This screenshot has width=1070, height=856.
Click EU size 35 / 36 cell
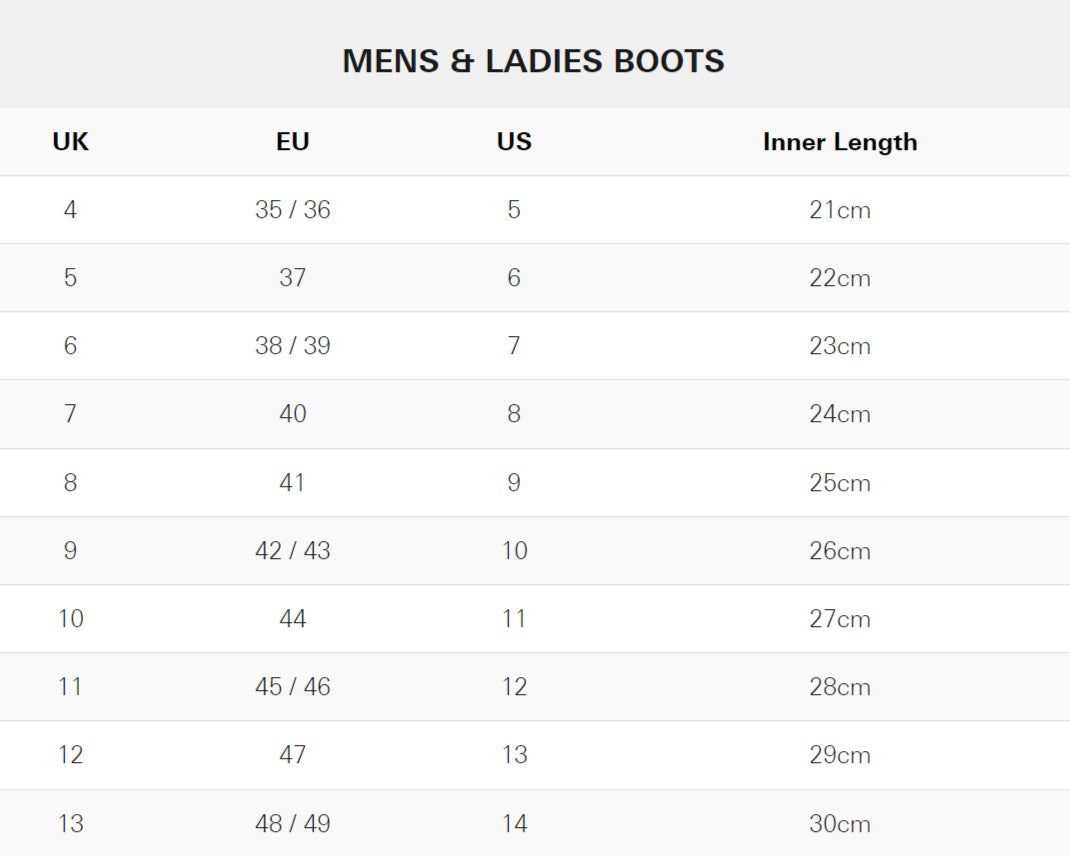(x=292, y=210)
